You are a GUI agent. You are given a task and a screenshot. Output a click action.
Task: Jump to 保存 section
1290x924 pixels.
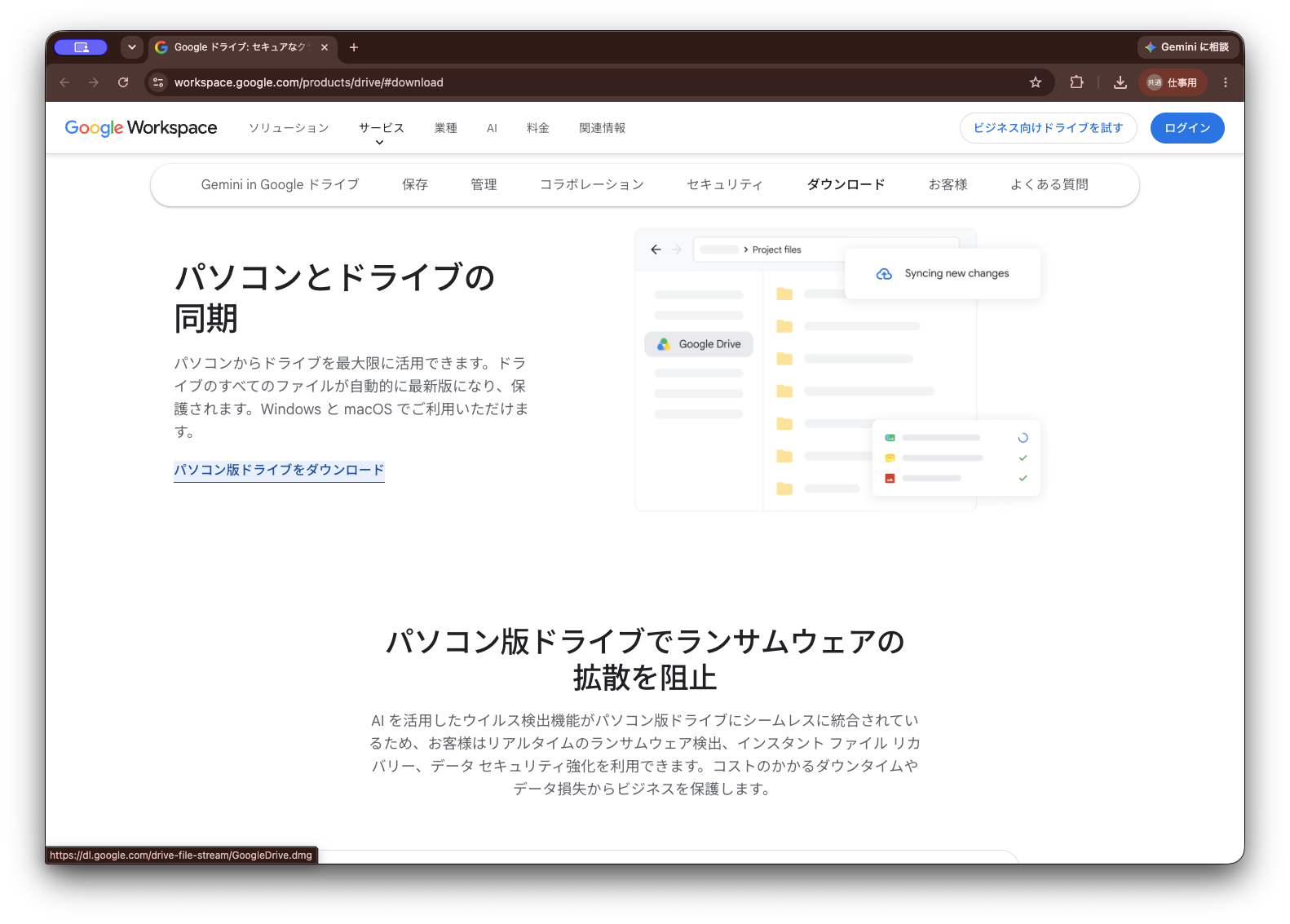(x=415, y=185)
